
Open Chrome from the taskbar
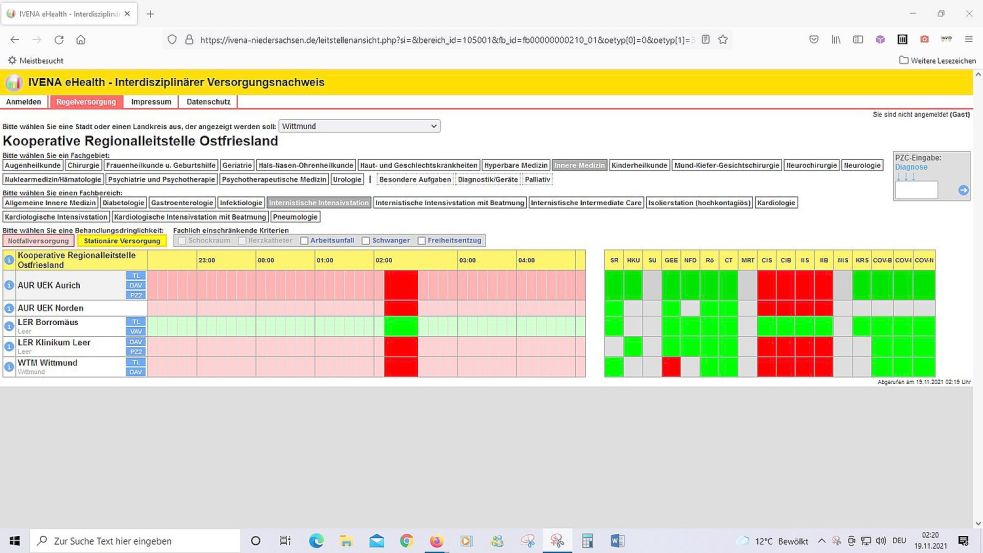(406, 540)
